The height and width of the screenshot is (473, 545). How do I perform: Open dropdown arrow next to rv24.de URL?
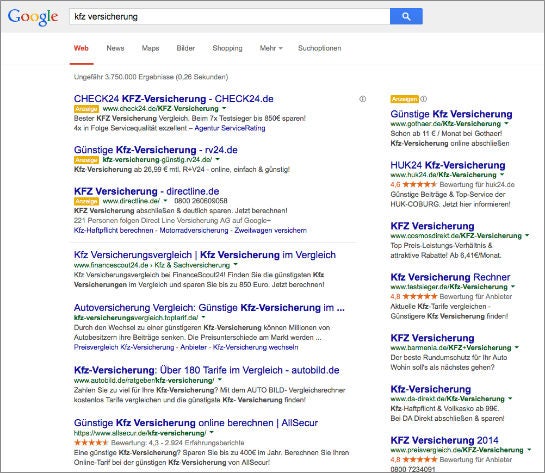[x=218, y=160]
